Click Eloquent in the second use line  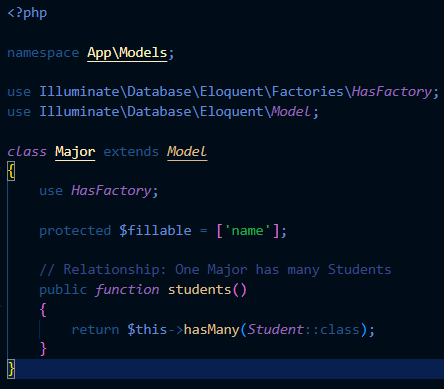[x=231, y=112]
